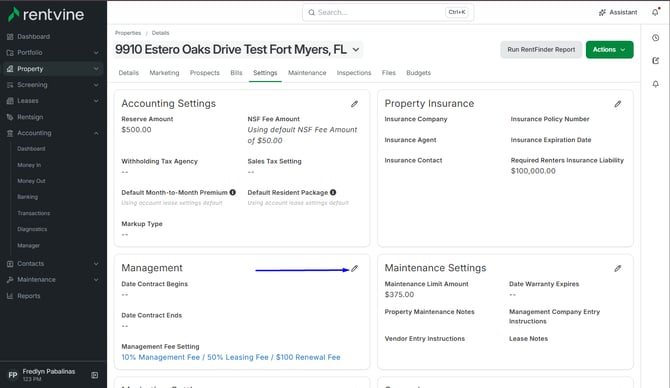
Task: Switch to the Files tab
Action: pyautogui.click(x=388, y=73)
